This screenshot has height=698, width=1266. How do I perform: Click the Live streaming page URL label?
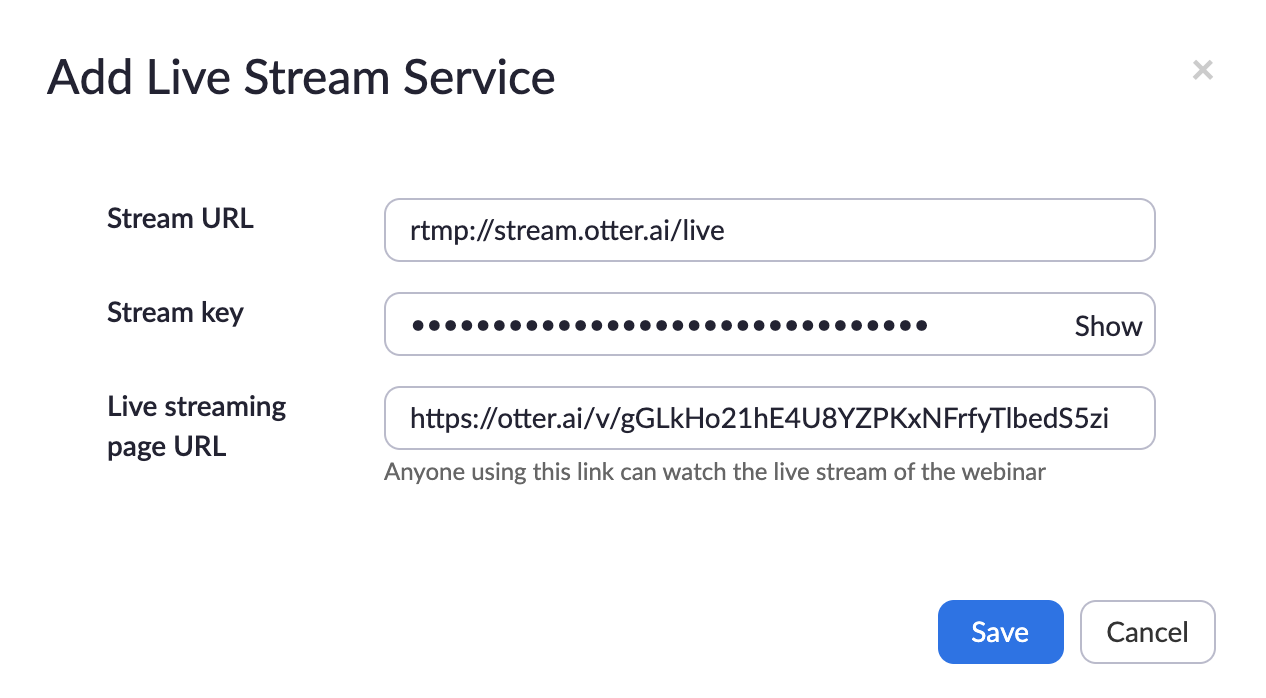click(x=196, y=426)
